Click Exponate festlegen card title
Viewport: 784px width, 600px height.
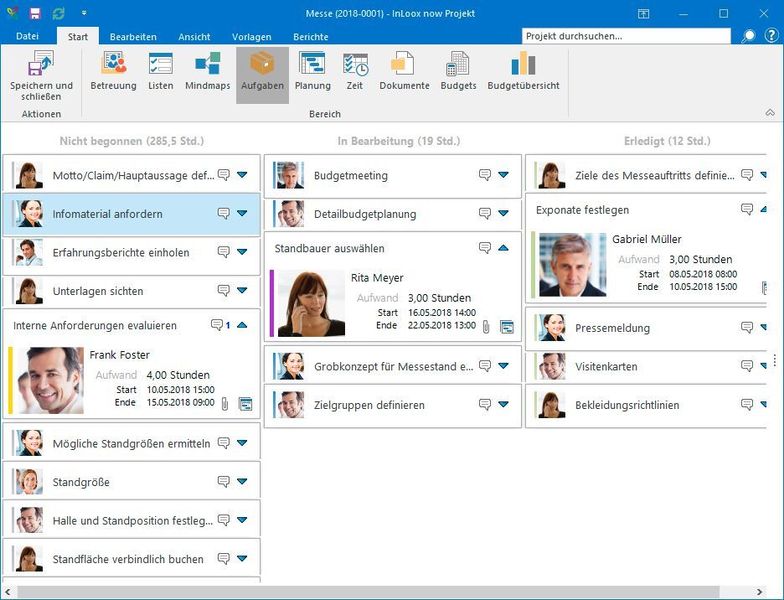[x=582, y=210]
